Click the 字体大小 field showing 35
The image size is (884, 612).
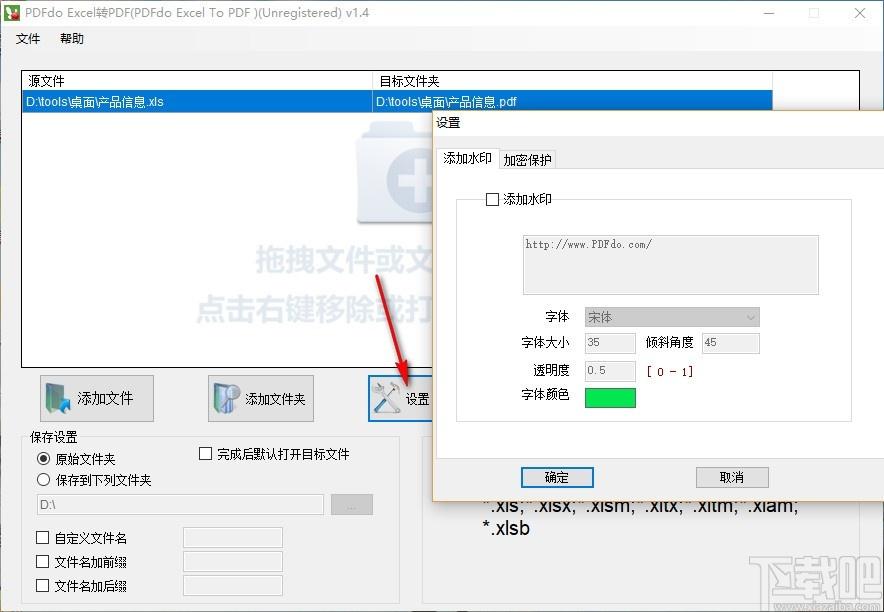coord(610,343)
